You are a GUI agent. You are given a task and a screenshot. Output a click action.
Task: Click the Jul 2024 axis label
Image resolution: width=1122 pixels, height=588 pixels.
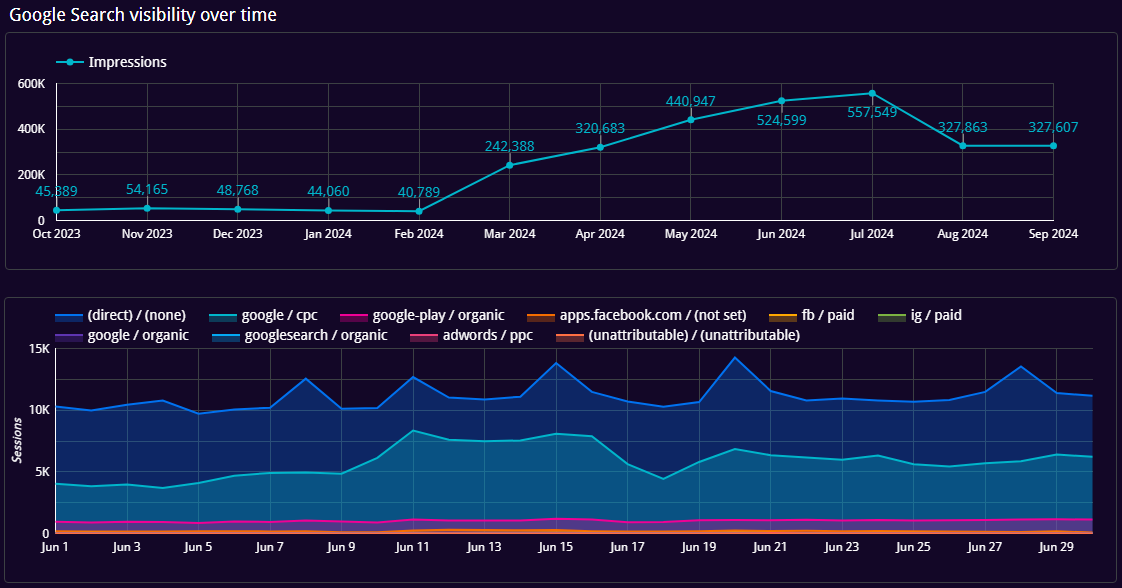(x=872, y=234)
